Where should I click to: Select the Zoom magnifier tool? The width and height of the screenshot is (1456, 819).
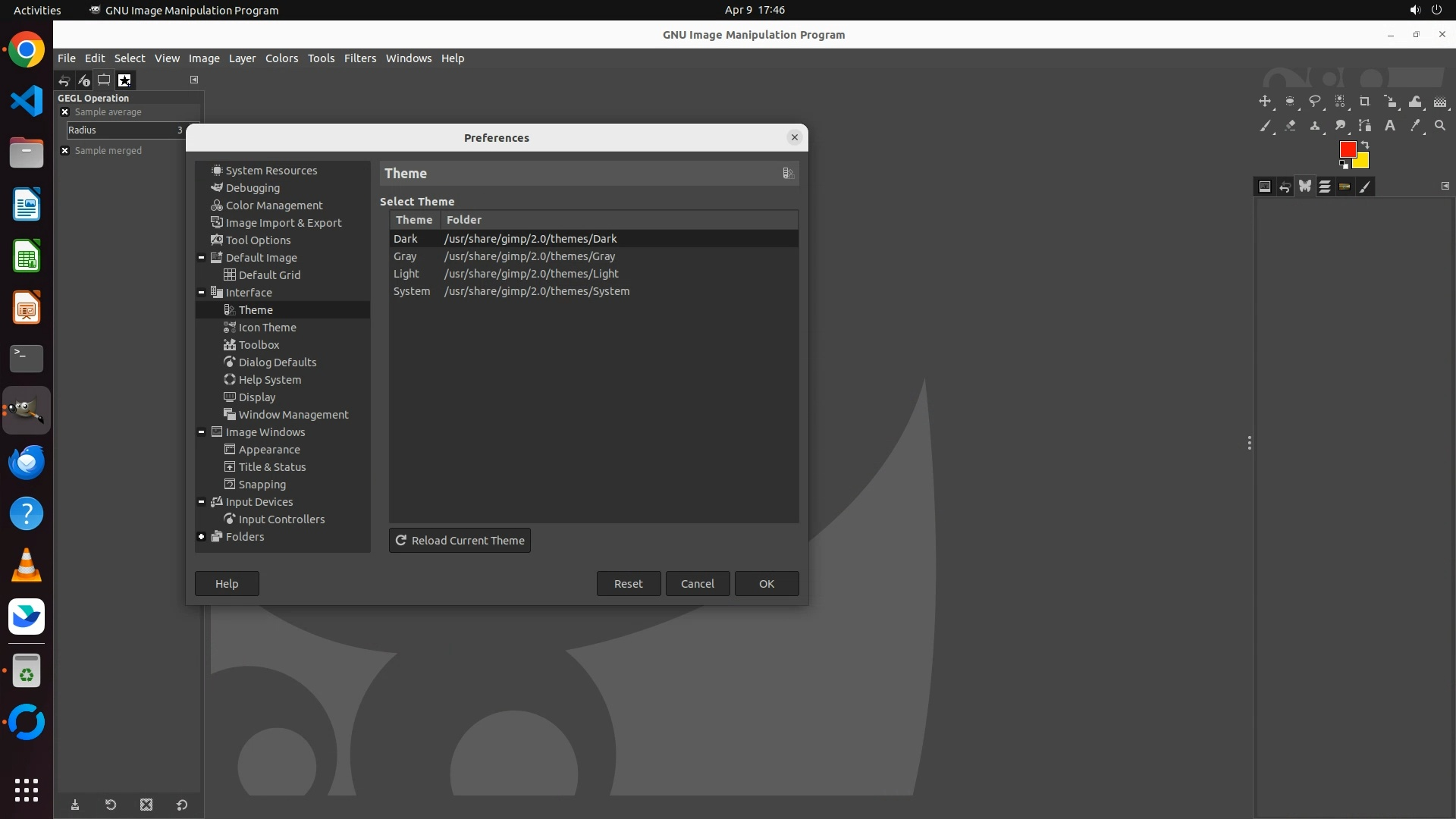pos(1440,126)
